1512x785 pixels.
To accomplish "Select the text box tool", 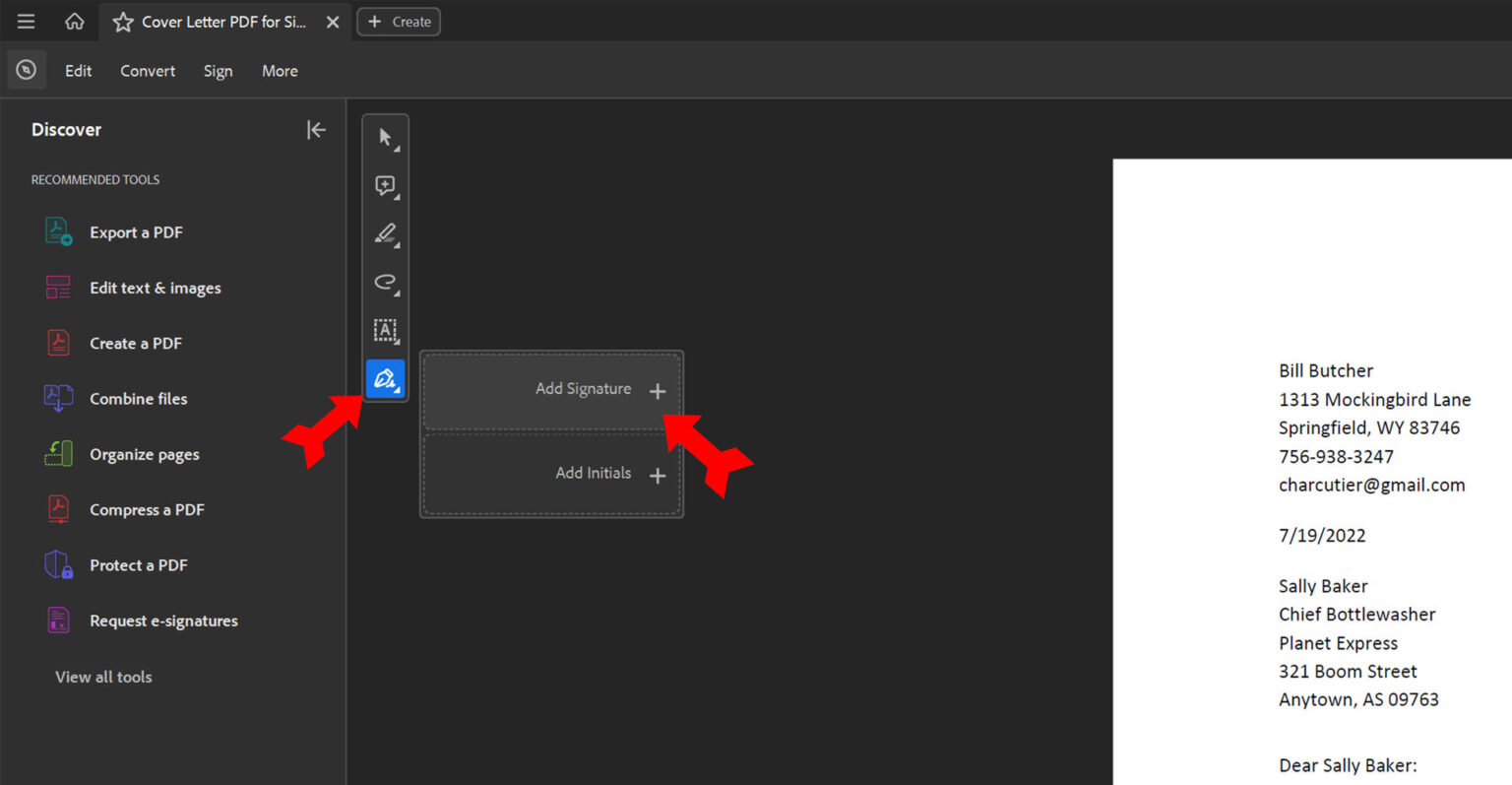I will 385,330.
